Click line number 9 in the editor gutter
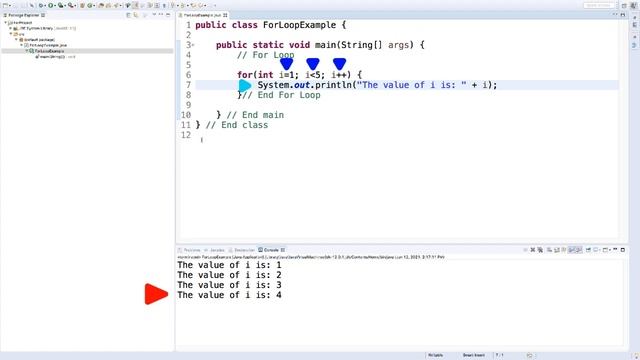 (x=188, y=105)
